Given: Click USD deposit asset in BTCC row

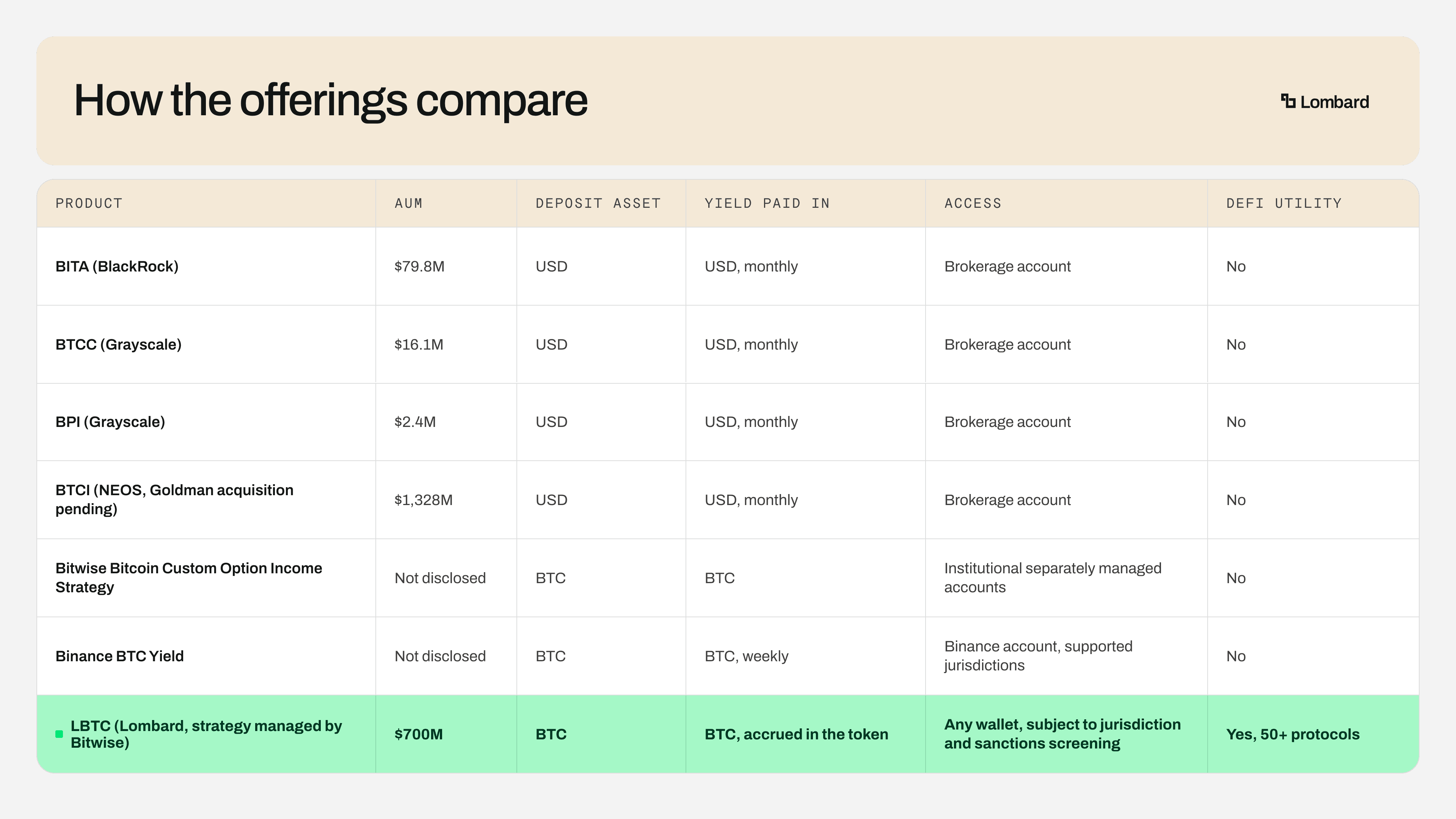Looking at the screenshot, I should click(x=552, y=344).
